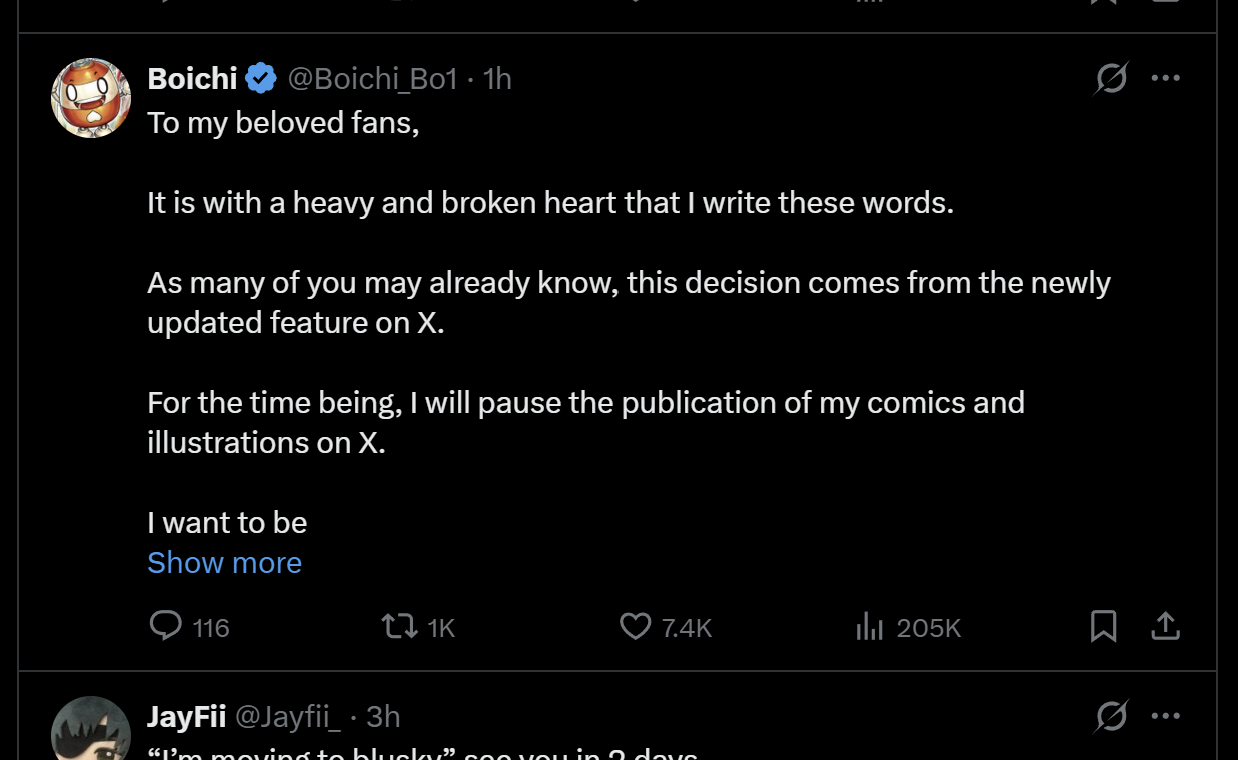Reply to Boichi's post
The width and height of the screenshot is (1238, 760).
(x=166, y=627)
